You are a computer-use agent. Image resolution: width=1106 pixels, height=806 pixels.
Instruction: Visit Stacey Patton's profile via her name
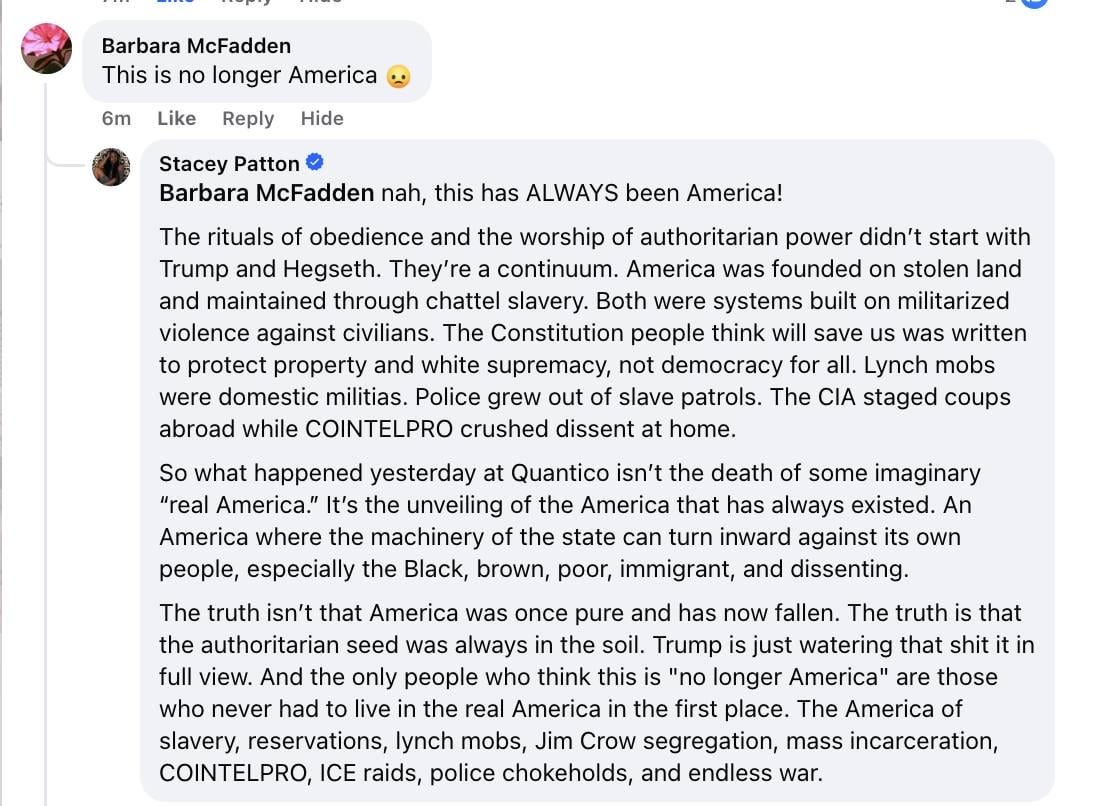(x=229, y=164)
